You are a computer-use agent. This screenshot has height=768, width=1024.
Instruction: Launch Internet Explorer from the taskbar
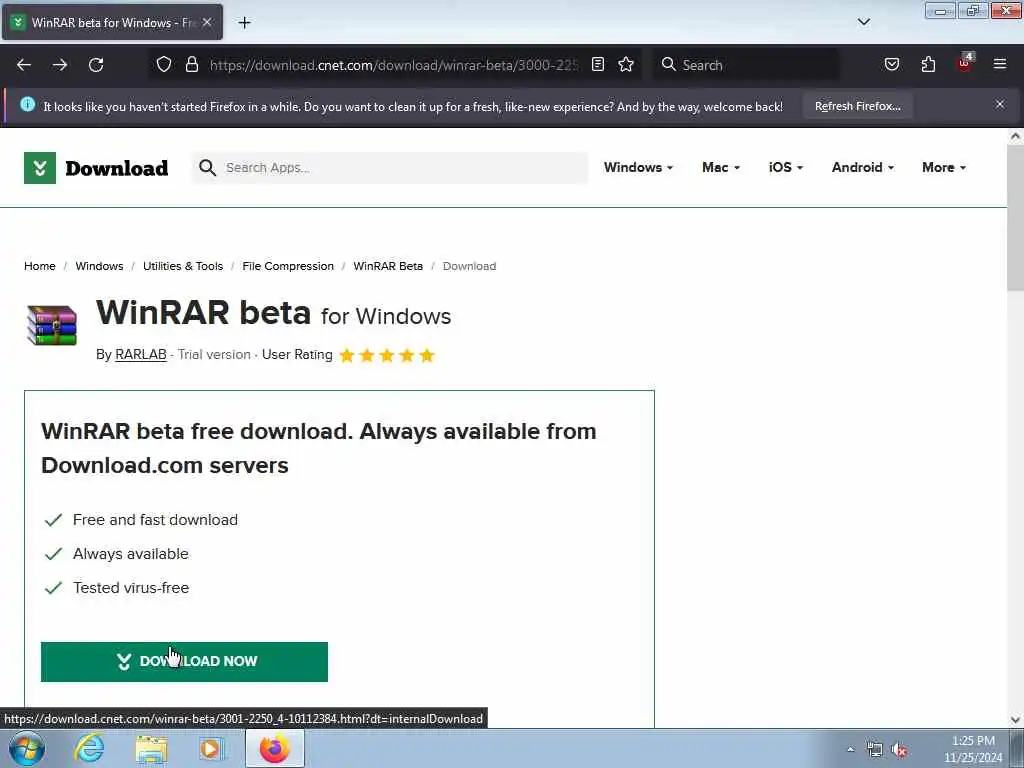89,749
